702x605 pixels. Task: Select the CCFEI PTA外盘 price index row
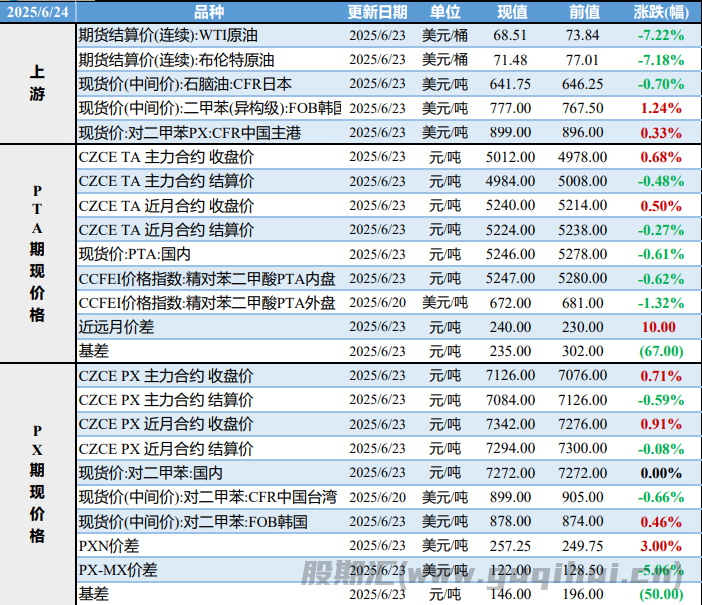[207, 302]
